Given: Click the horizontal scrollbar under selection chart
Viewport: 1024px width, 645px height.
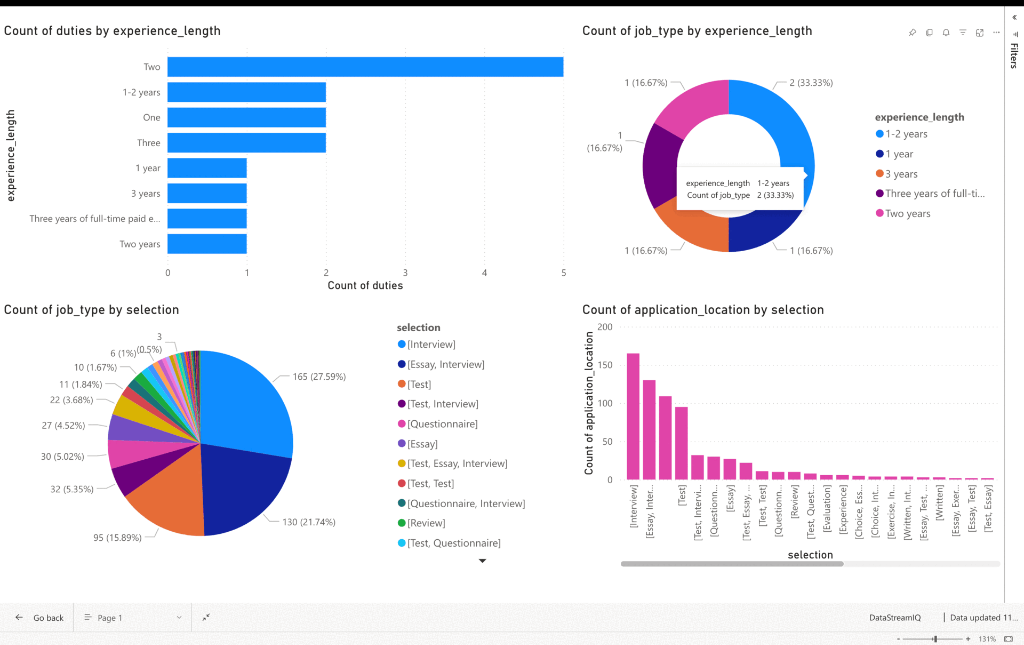Looking at the screenshot, I should tap(732, 564).
